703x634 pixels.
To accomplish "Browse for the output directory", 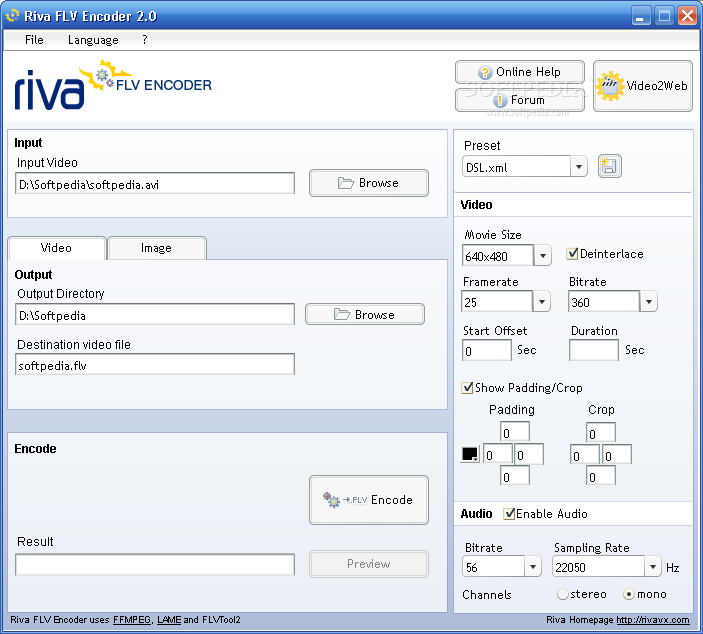I will coord(365,314).
